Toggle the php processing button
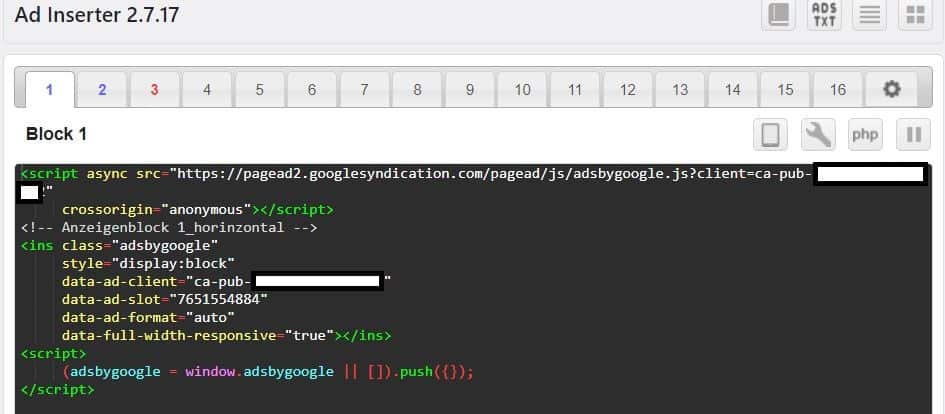 865,134
